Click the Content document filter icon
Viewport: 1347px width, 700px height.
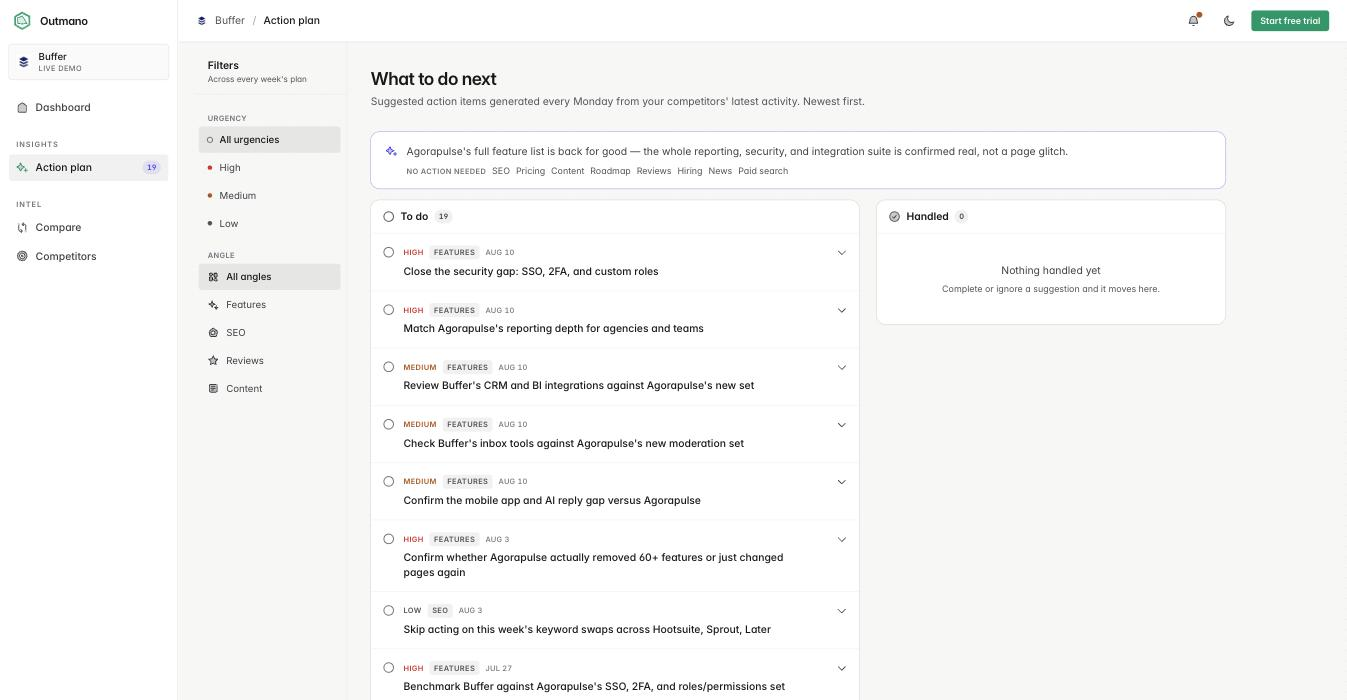click(x=213, y=389)
